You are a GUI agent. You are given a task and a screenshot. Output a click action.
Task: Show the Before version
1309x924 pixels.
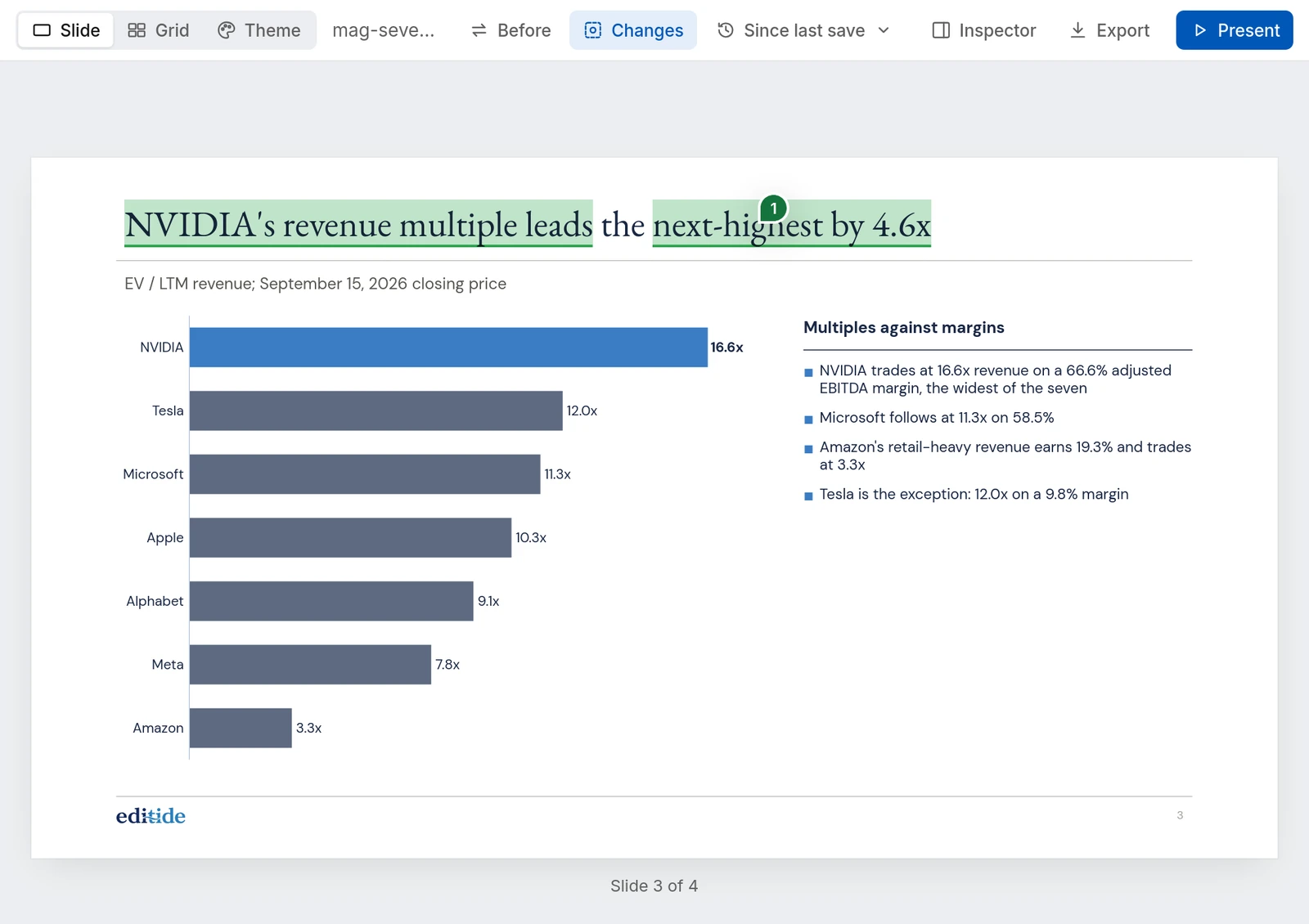pyautogui.click(x=511, y=30)
